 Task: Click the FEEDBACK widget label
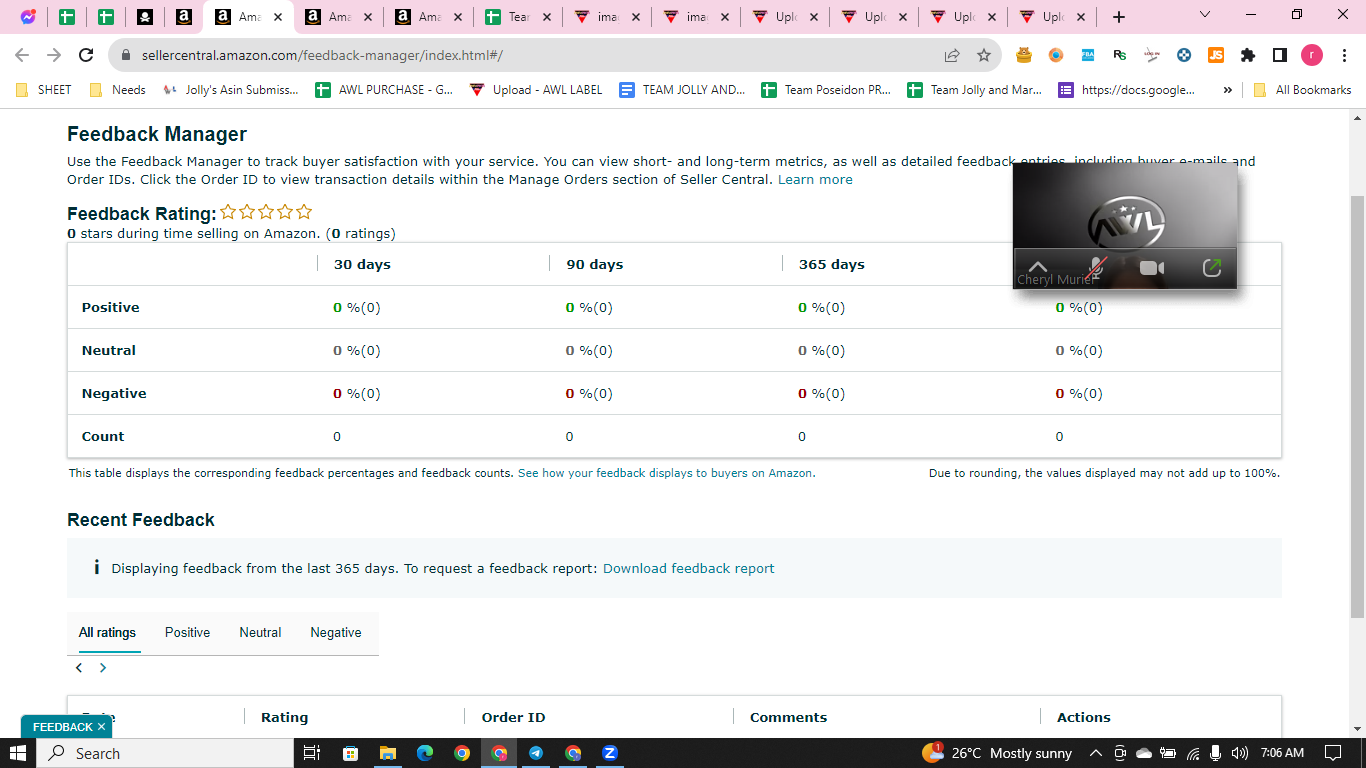click(62, 727)
